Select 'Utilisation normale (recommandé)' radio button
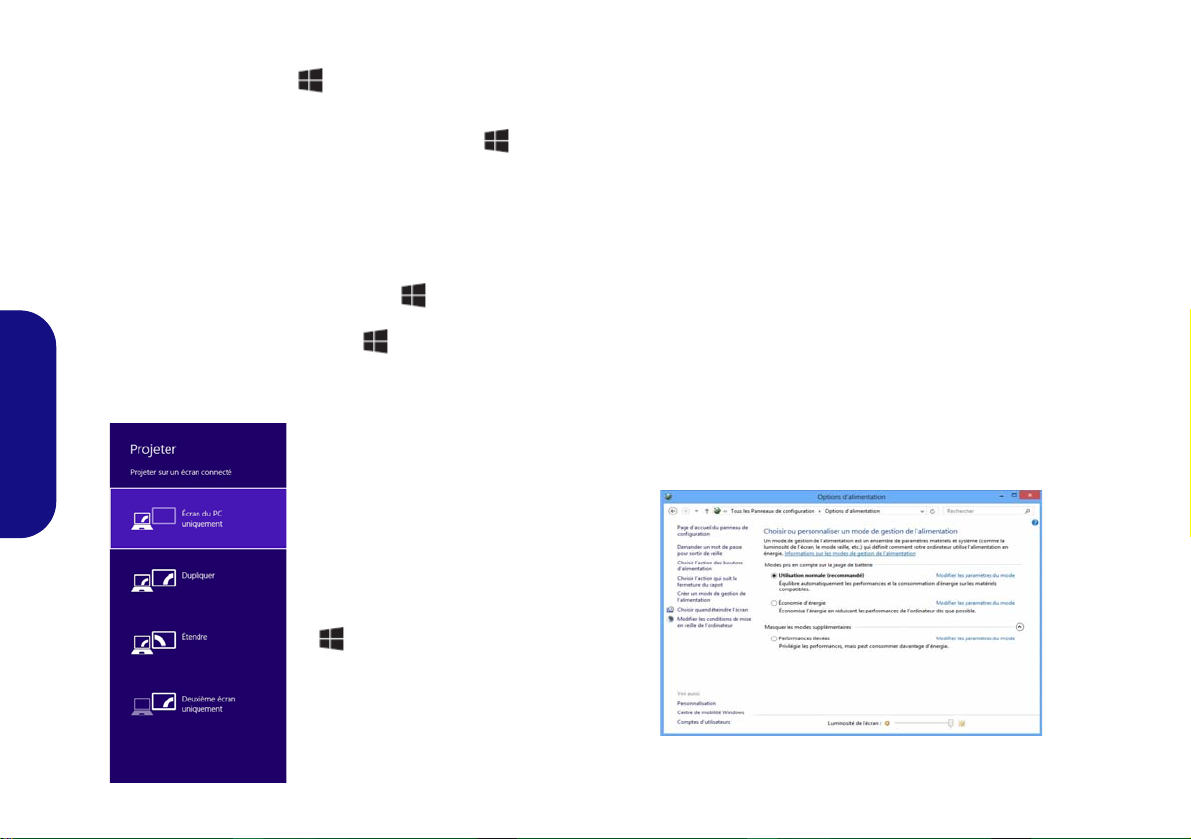This screenshot has height=839, width=1191. click(x=774, y=576)
